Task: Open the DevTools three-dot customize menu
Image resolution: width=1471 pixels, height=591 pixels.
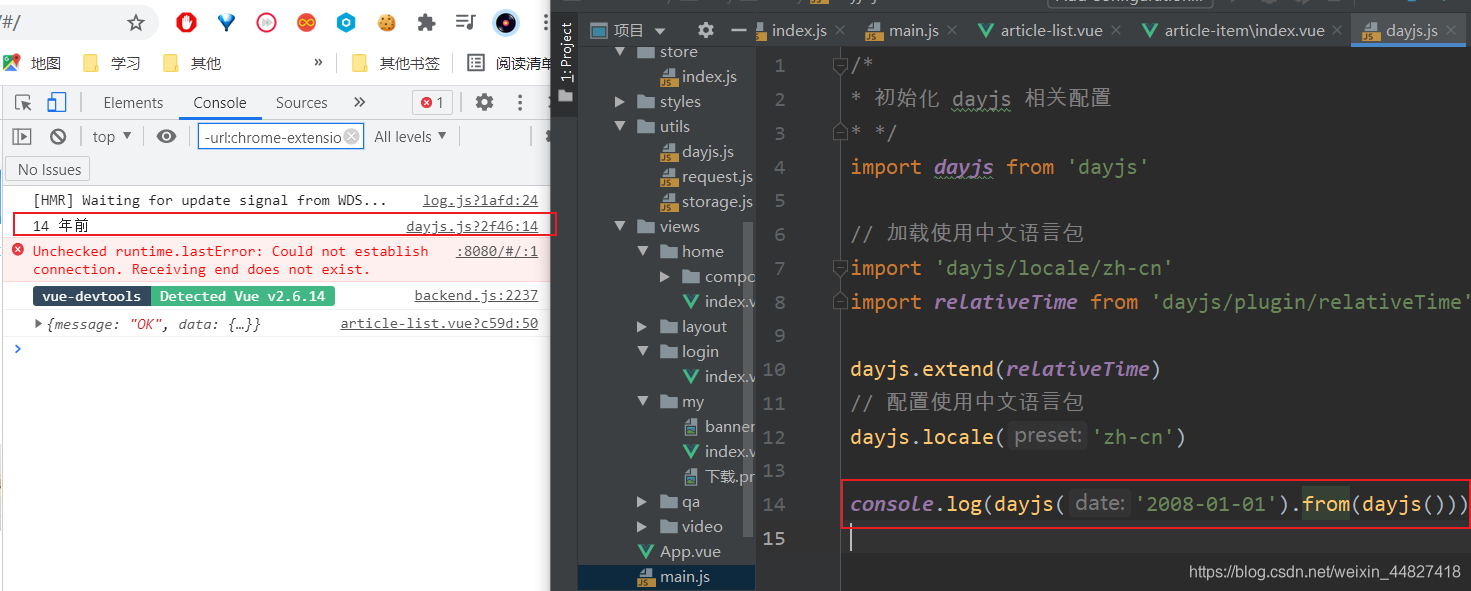Action: [x=520, y=102]
